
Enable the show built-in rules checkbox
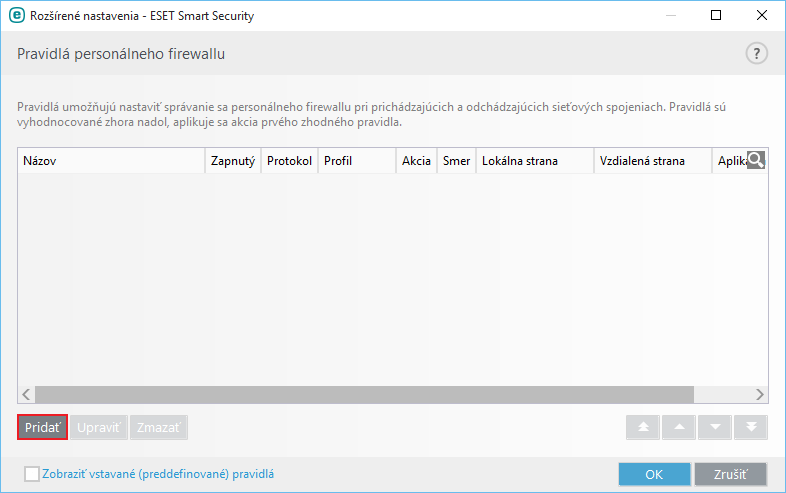tap(32, 474)
